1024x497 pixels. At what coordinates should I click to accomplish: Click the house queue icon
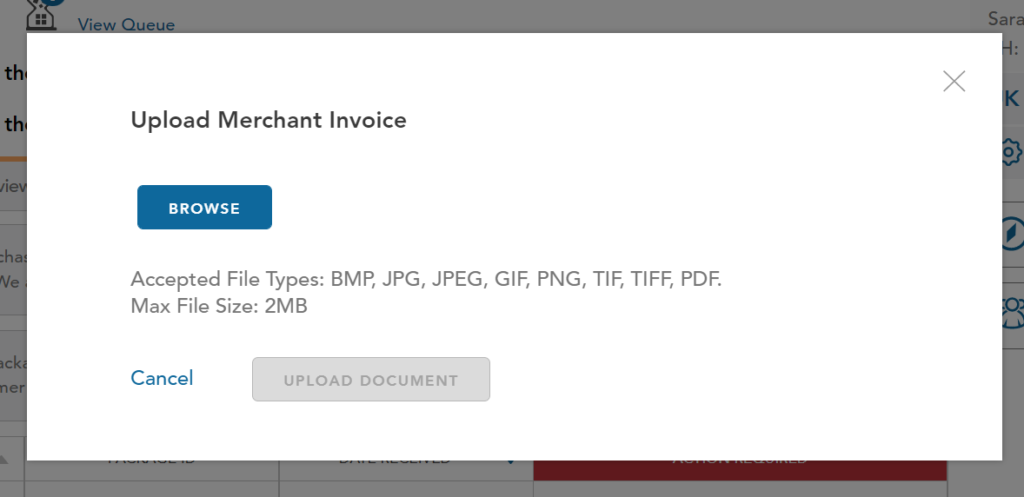click(x=40, y=16)
